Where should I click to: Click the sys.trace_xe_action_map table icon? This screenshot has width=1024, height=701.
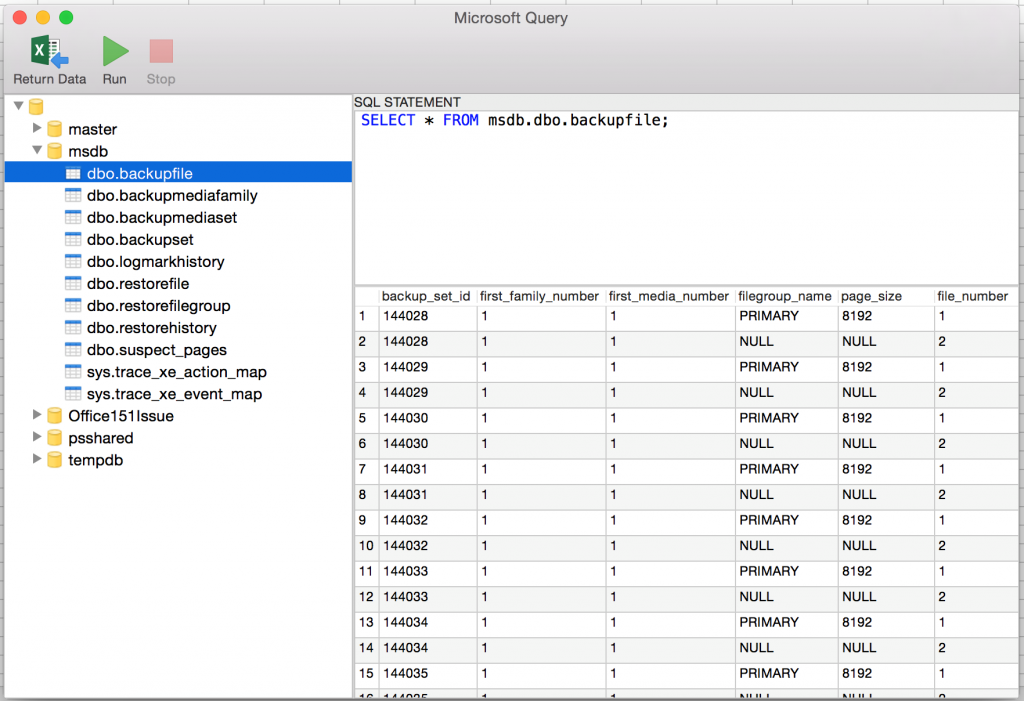(x=73, y=371)
